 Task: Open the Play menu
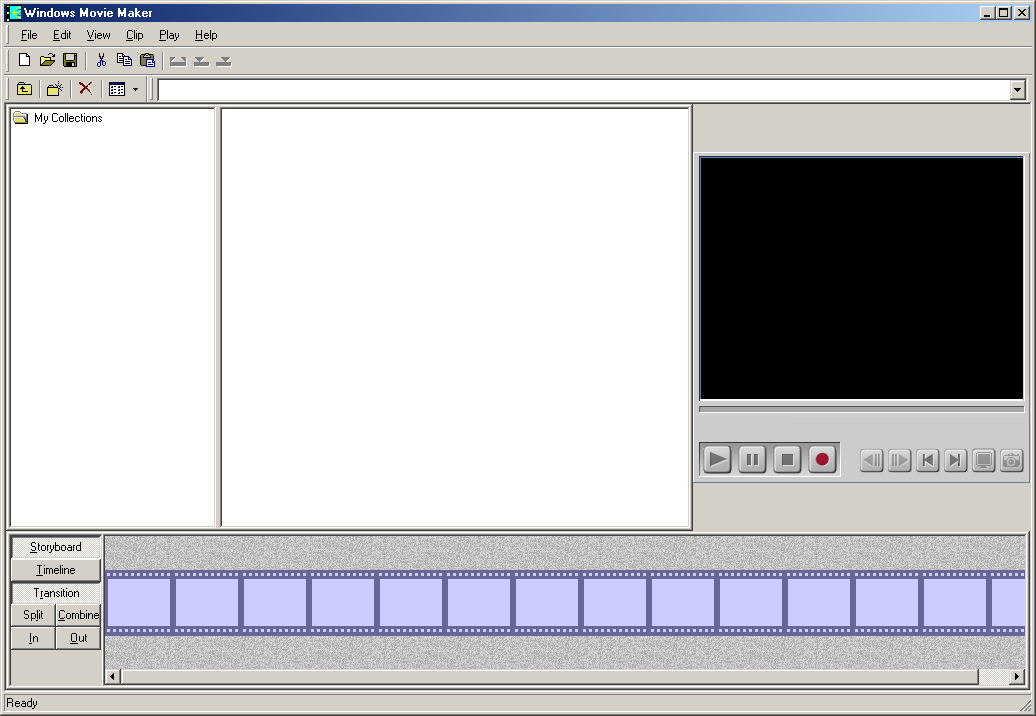pos(169,35)
